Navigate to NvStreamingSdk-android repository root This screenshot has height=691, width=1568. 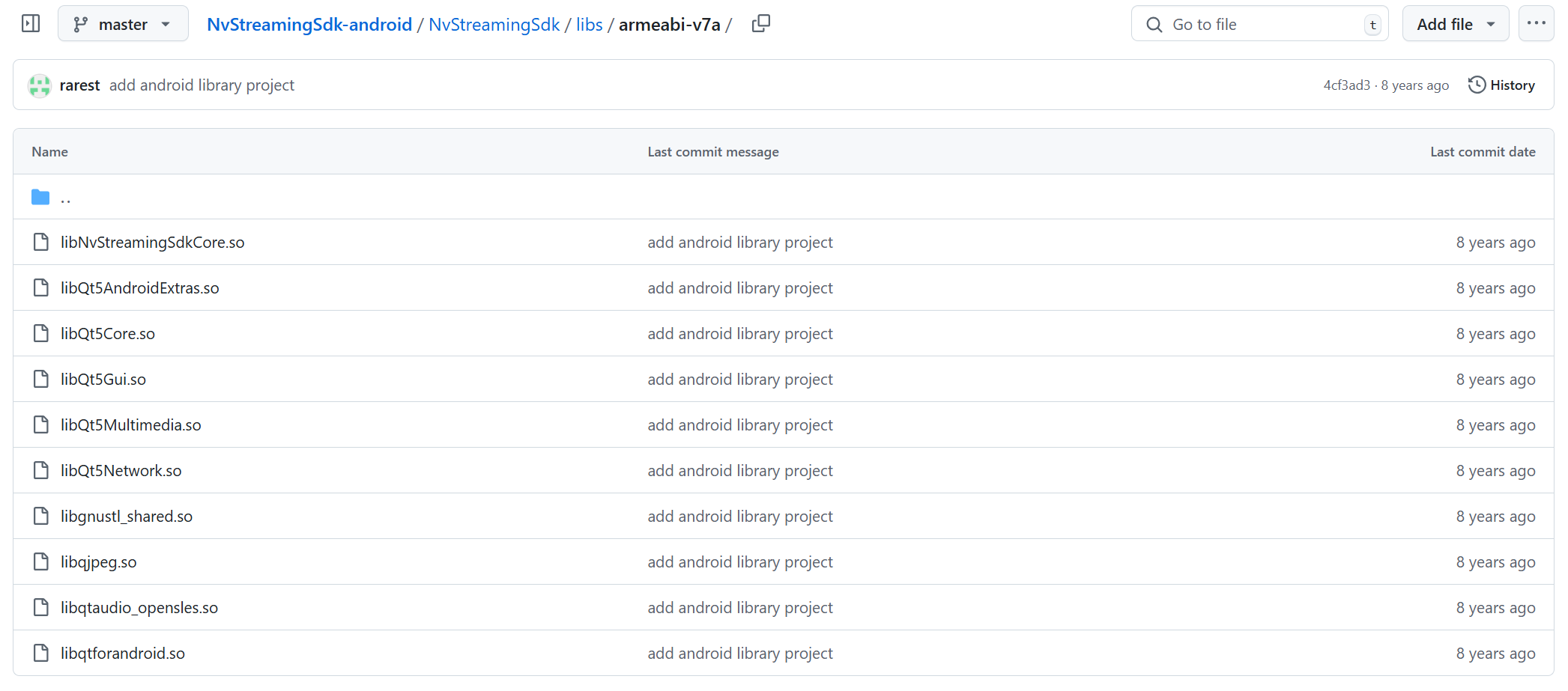pos(309,25)
